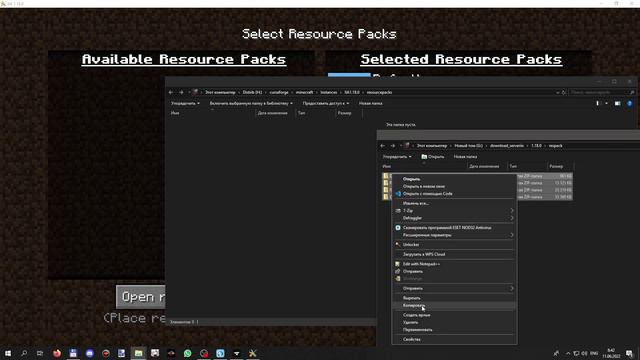Image resolution: width=640 pixels, height=360 pixels.
Task: Expand the Отправить submenu arrow
Action: 512,288
